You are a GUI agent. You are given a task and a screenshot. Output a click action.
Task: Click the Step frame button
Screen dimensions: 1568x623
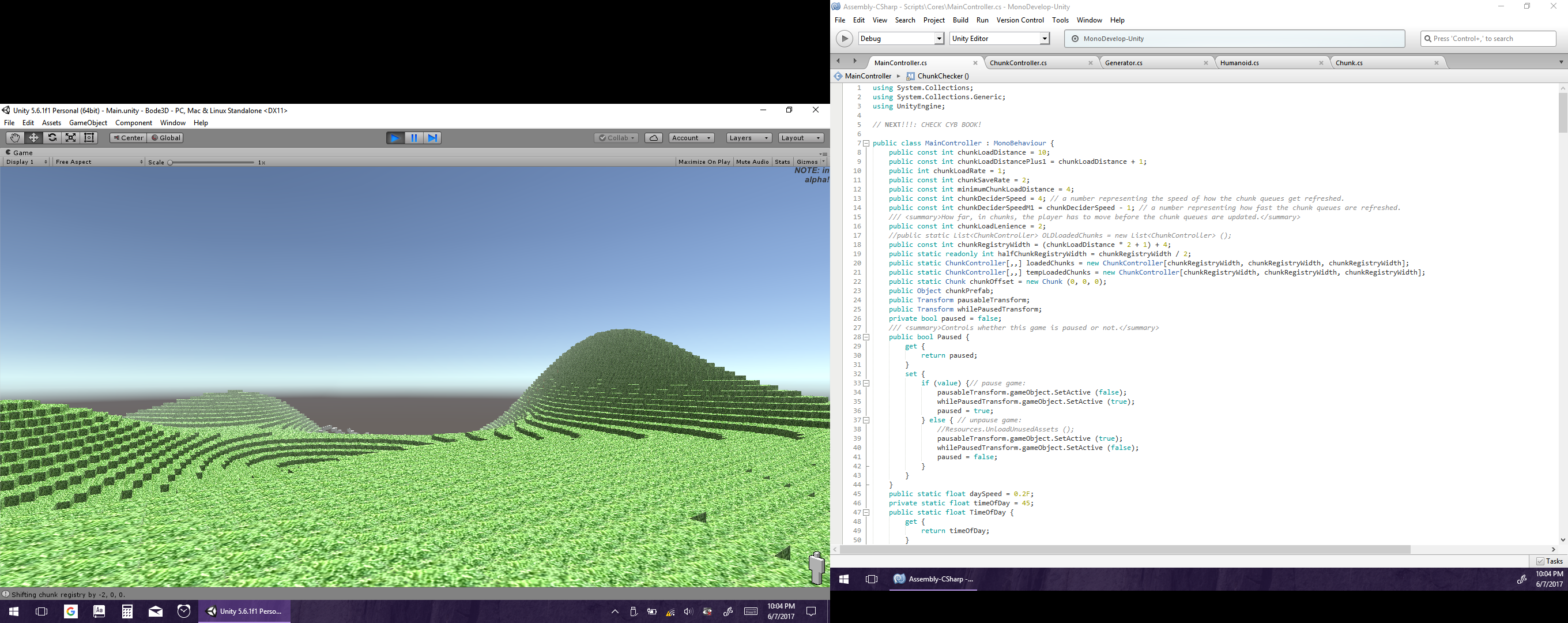coord(432,138)
